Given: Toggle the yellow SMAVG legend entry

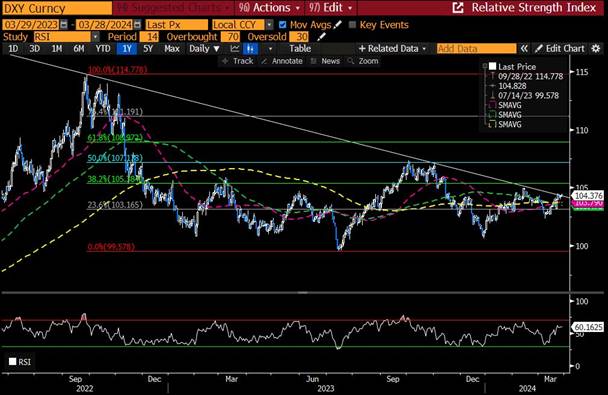Looking at the screenshot, I should tap(505, 124).
